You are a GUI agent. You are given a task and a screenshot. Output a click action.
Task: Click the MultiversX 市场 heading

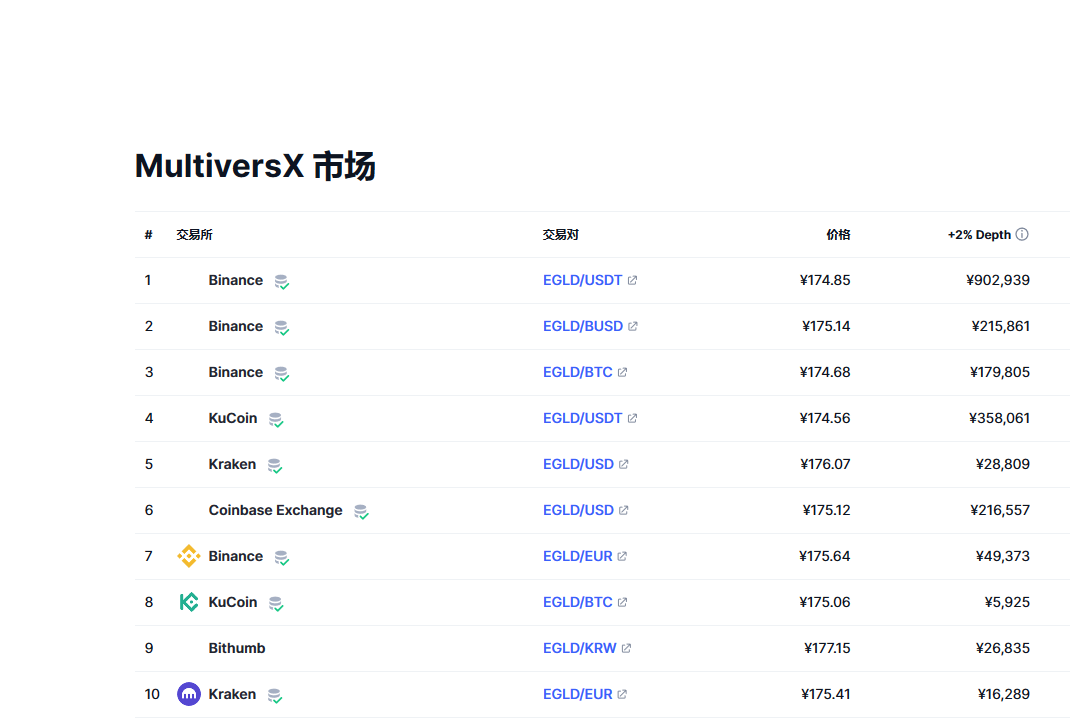[x=255, y=166]
